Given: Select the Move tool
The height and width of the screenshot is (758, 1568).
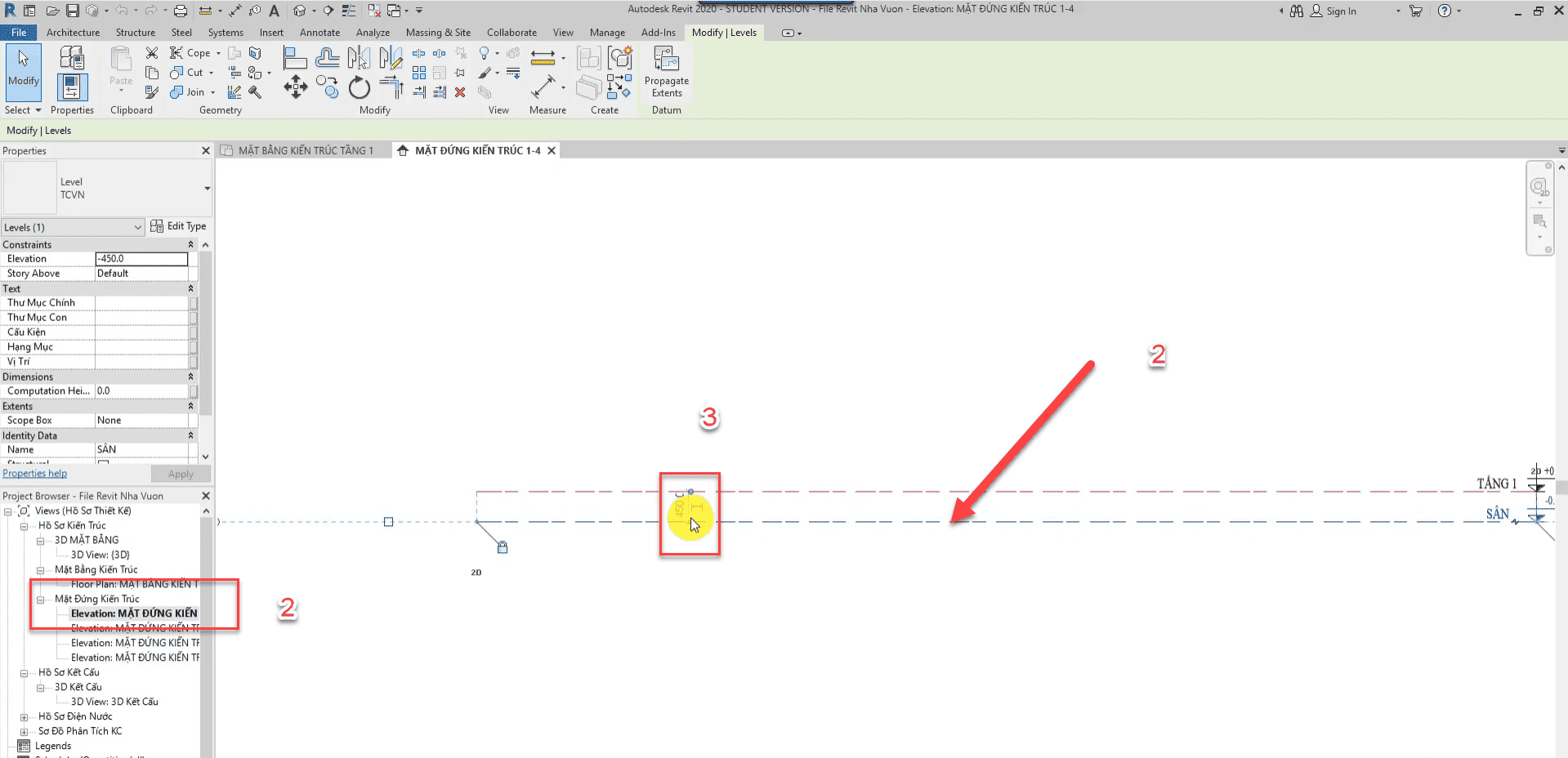Looking at the screenshot, I should [296, 87].
